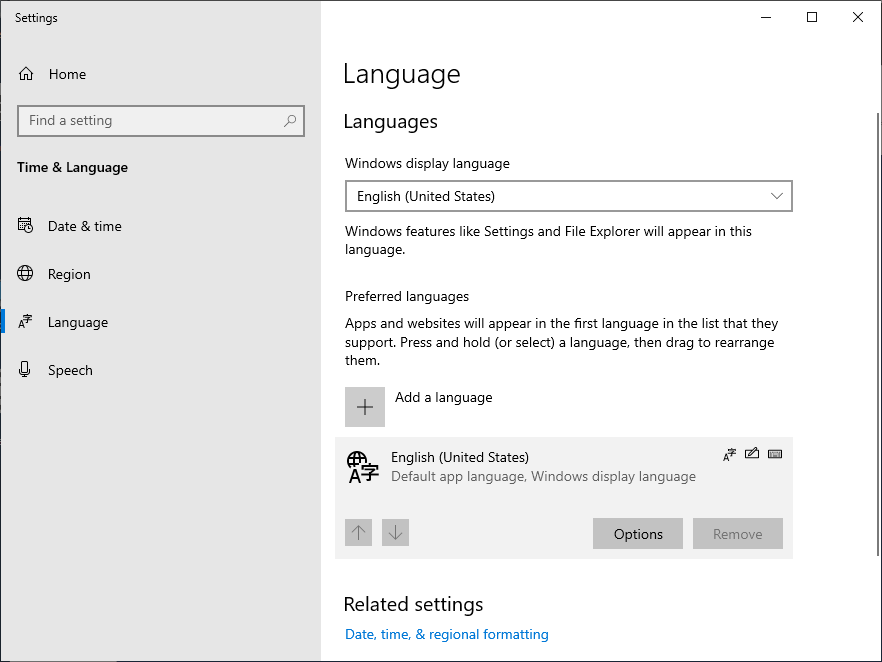882x662 pixels.
Task: Click the Region globe icon
Action: click(25, 273)
